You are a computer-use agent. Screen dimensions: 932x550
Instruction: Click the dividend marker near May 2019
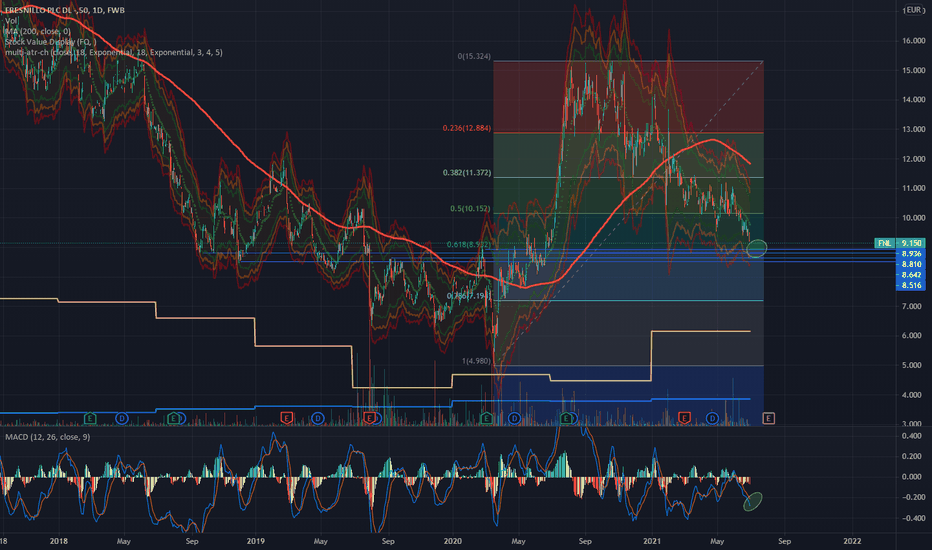[318, 419]
